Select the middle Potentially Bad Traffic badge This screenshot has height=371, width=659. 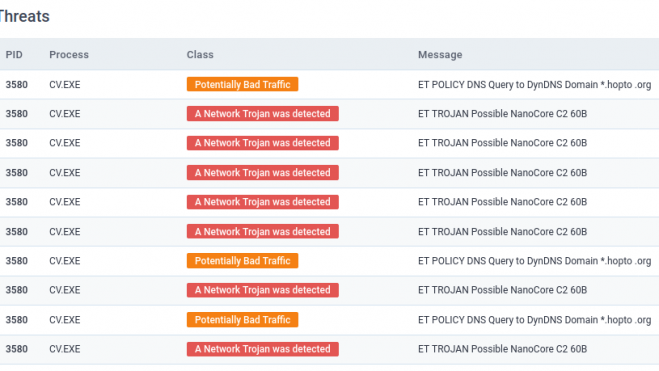pyautogui.click(x=243, y=260)
